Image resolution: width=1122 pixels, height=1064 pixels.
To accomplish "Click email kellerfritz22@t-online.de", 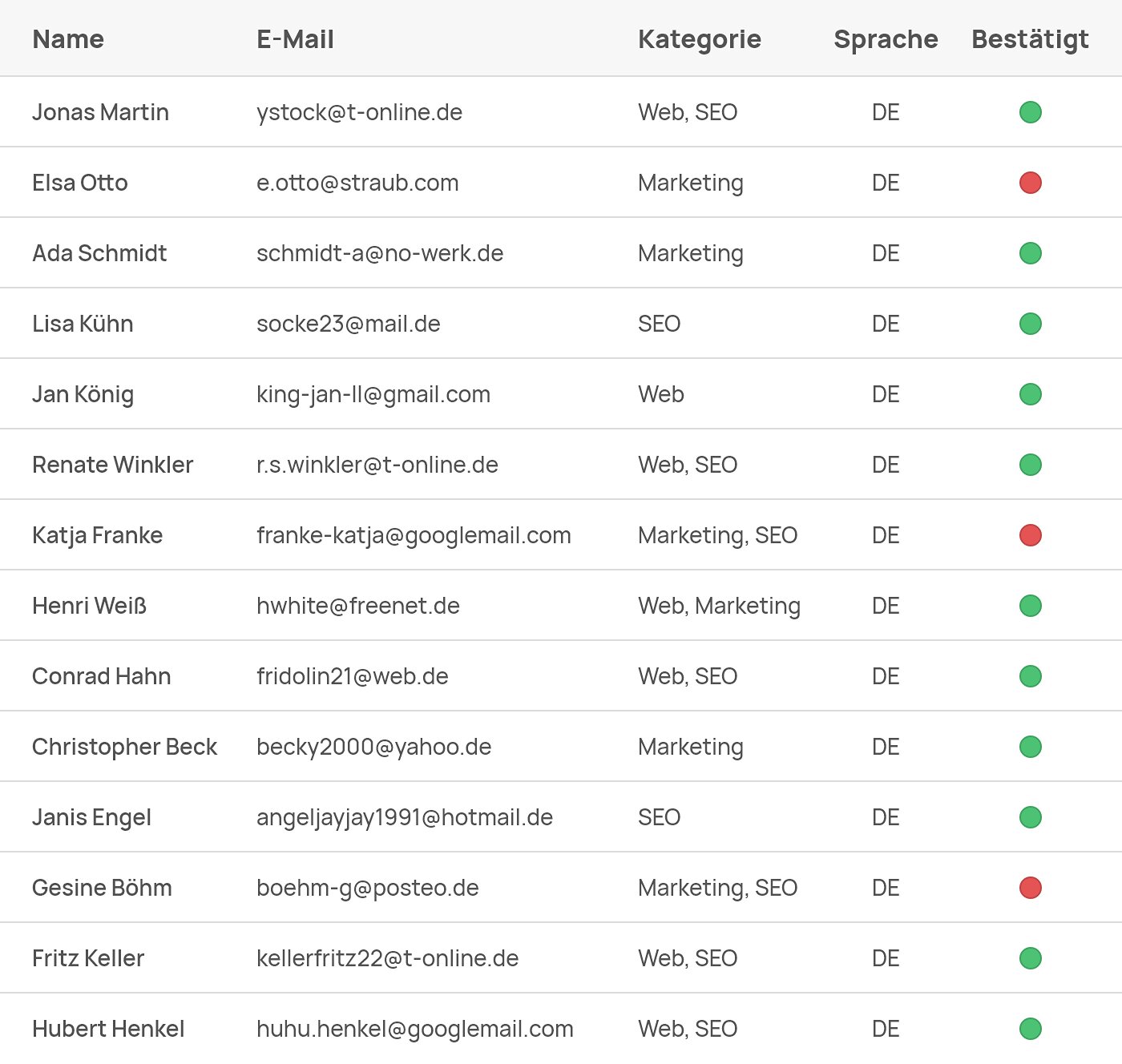I will click(x=387, y=958).
